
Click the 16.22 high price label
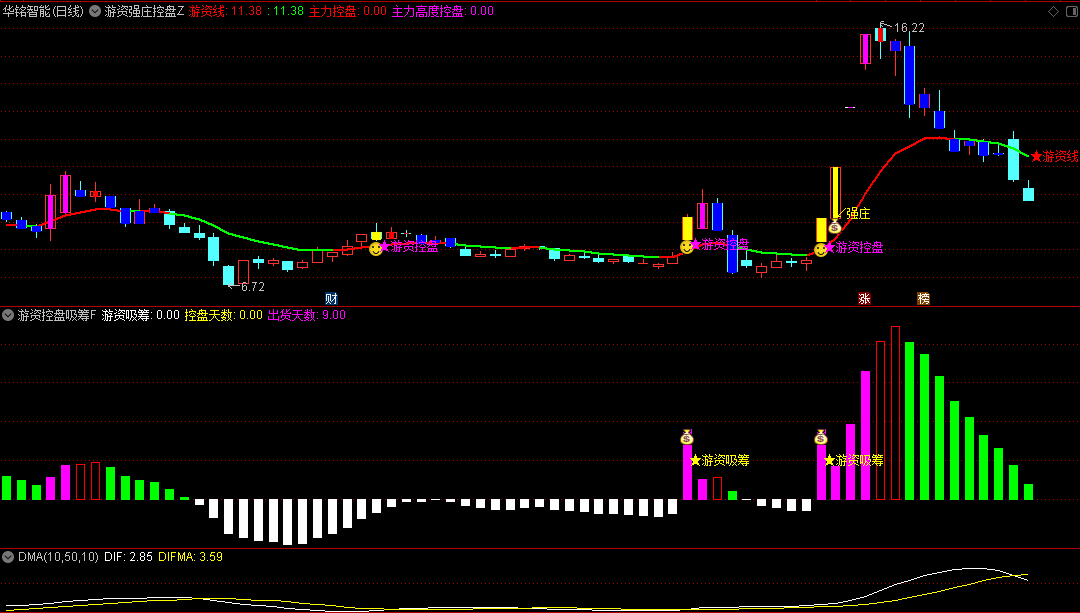tap(909, 28)
